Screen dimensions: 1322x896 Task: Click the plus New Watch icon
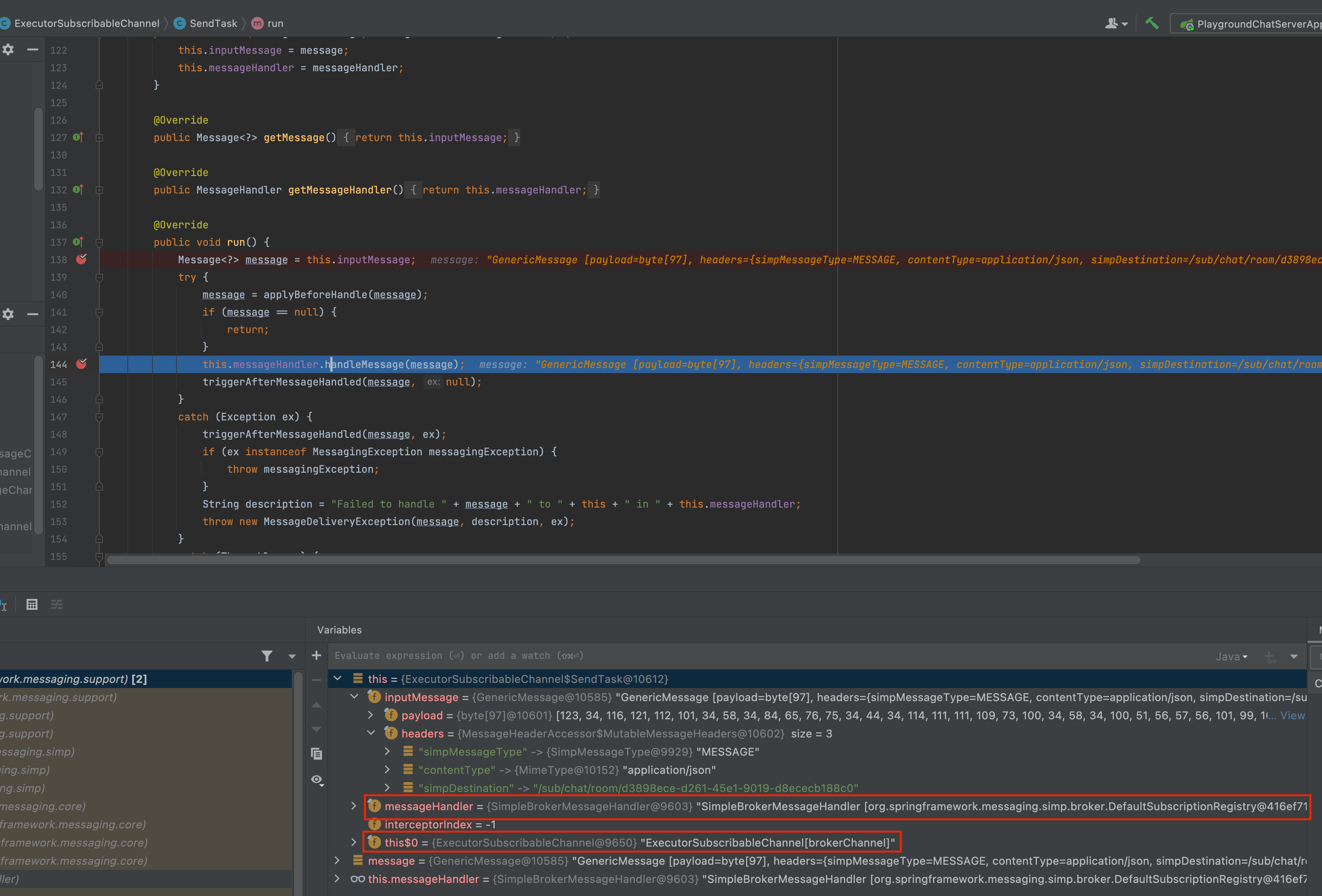pyautogui.click(x=317, y=656)
